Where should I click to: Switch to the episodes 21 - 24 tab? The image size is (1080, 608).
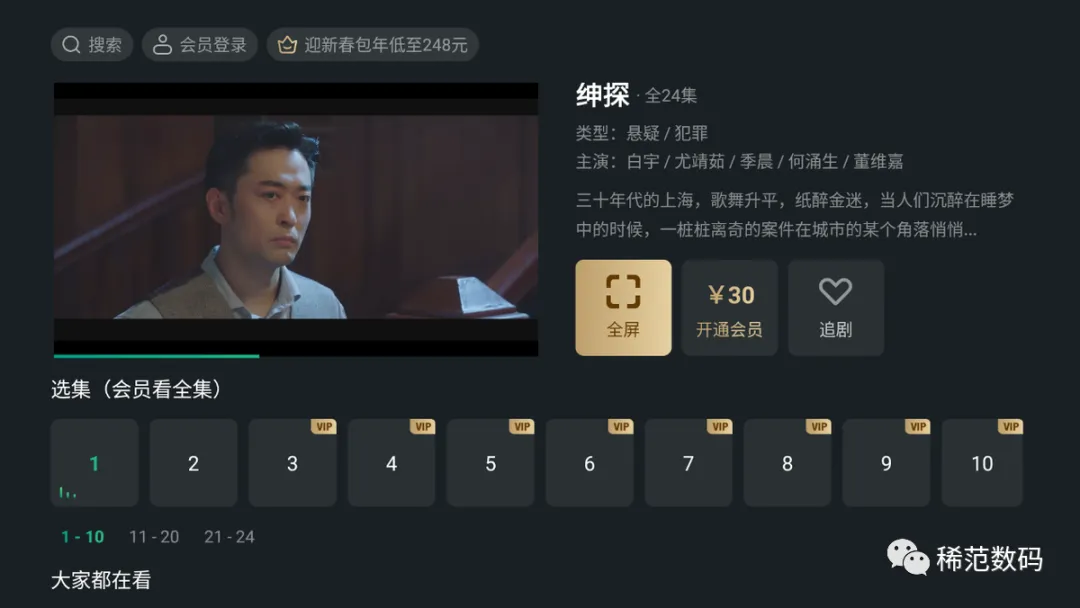229,537
